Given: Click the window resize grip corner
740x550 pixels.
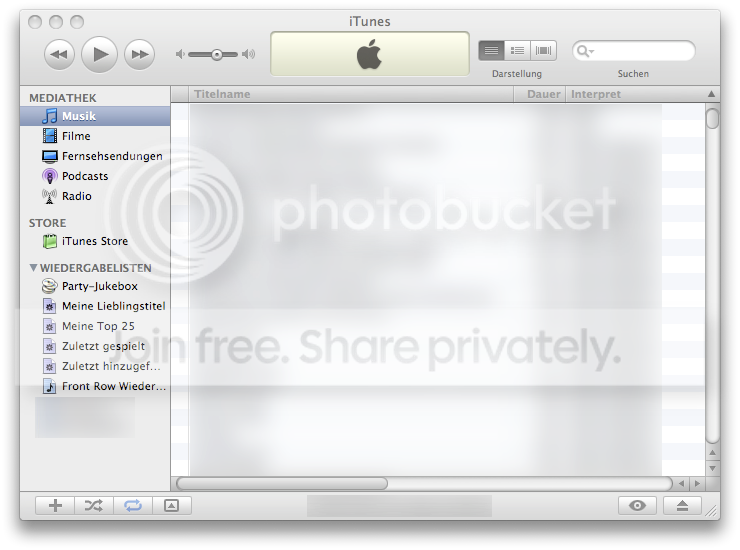Looking at the screenshot, I should coord(712,511).
